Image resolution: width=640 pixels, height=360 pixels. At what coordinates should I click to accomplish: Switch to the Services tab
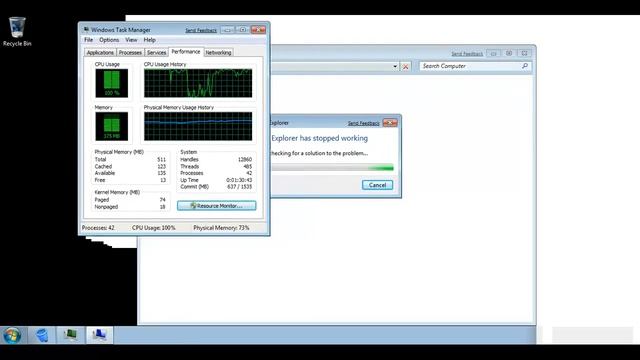(156, 53)
